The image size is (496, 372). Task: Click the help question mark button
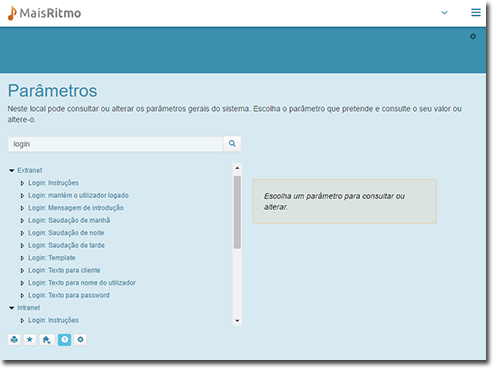coord(65,340)
